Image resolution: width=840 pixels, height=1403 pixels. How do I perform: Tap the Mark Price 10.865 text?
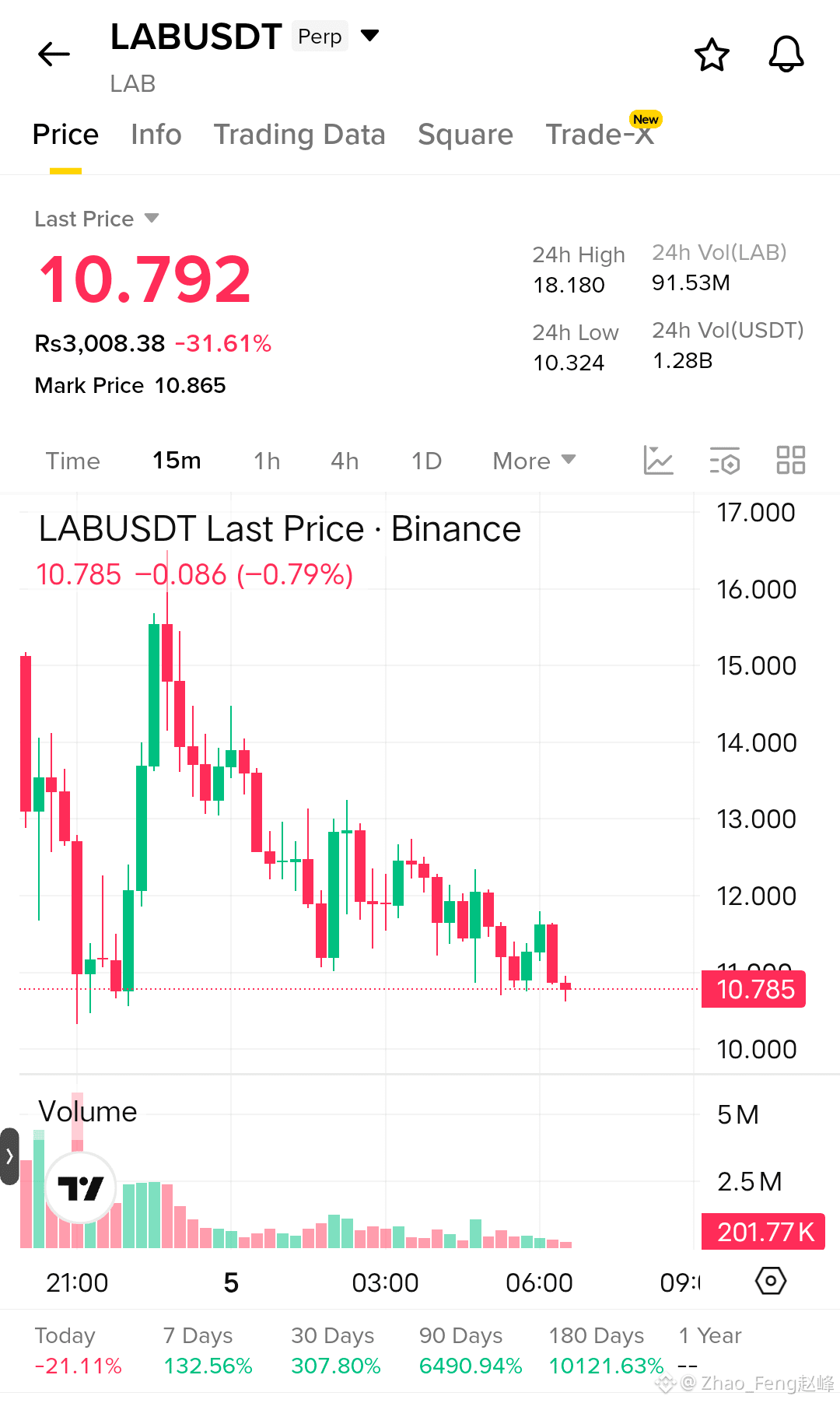coord(130,385)
